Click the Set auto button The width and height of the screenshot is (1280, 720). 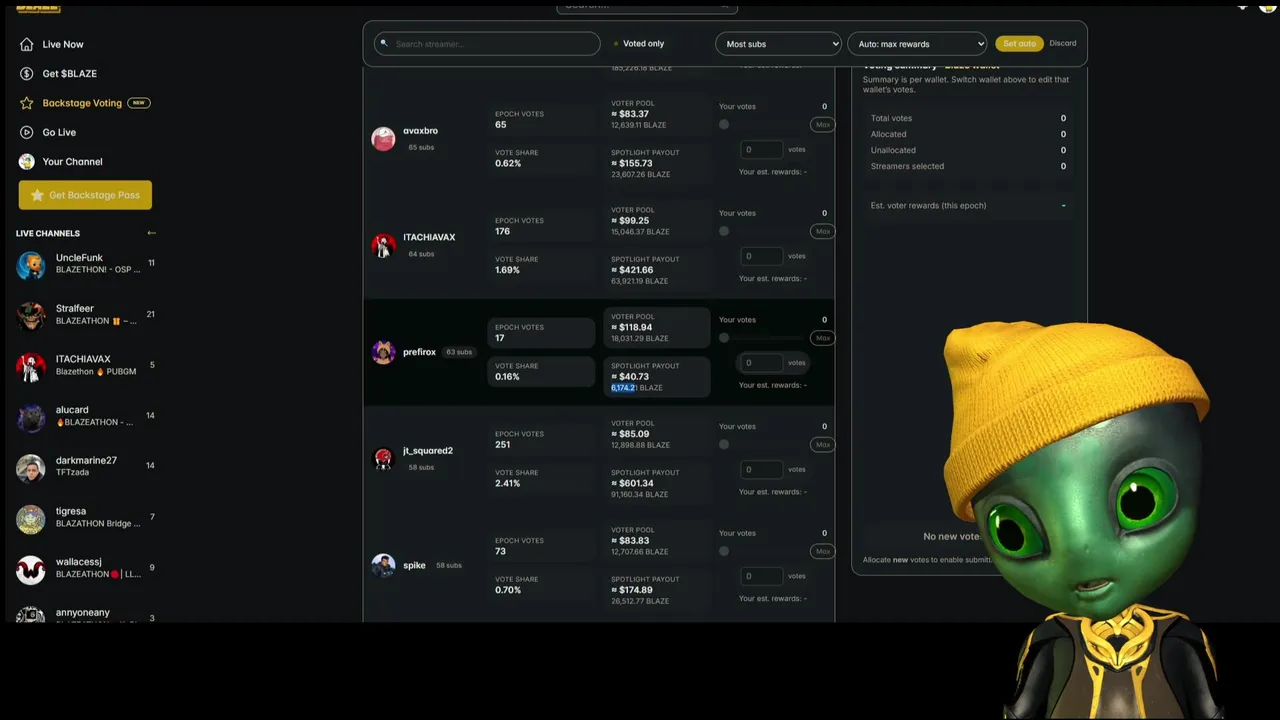click(1019, 44)
